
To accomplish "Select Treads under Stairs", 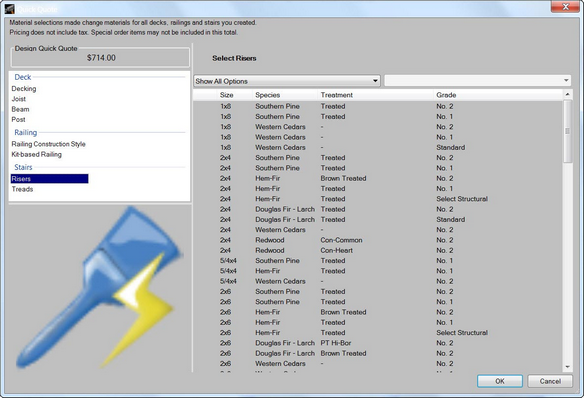I will coord(22,189).
